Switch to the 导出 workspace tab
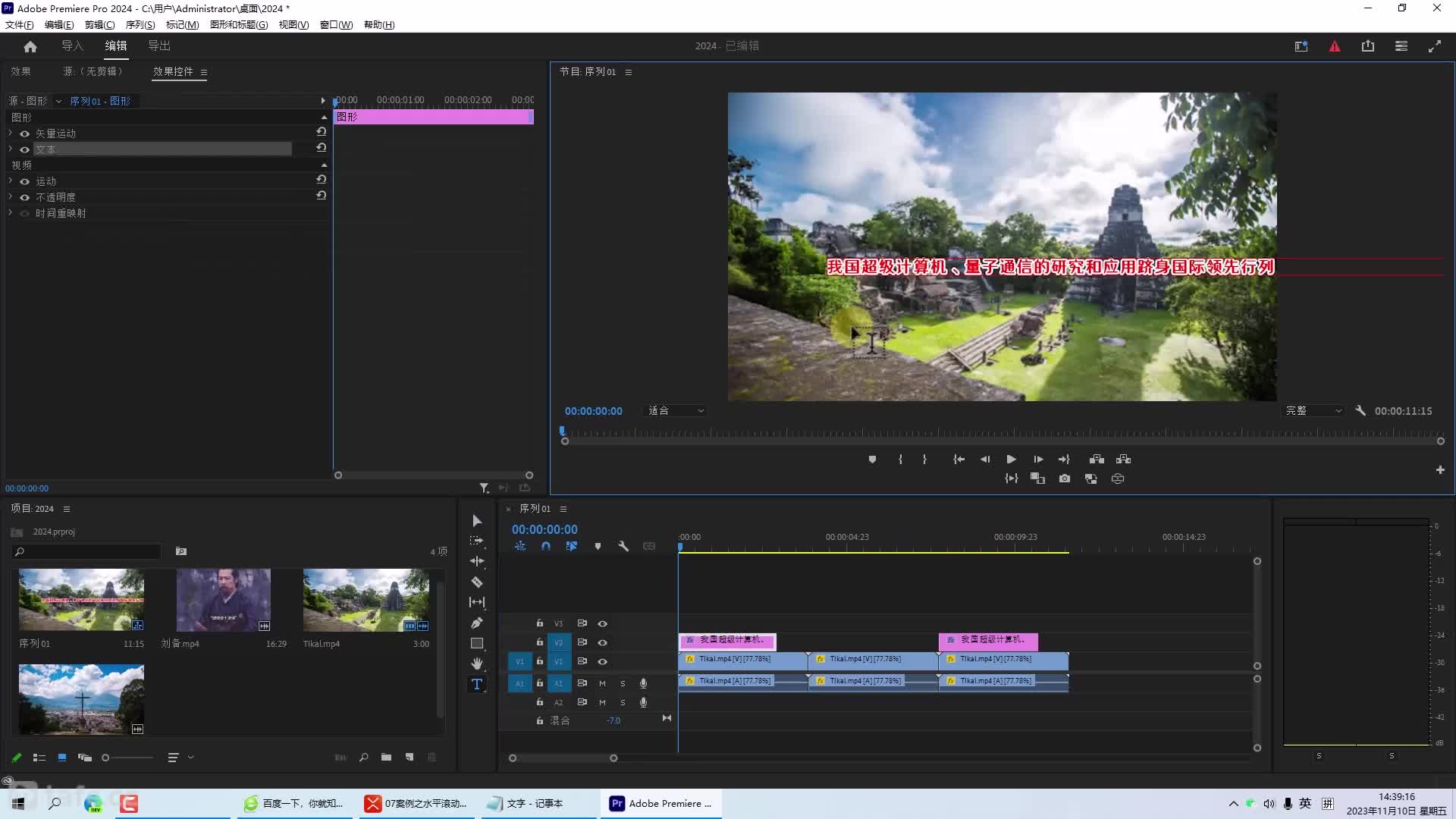Screen dimensions: 1456x819 point(159,46)
